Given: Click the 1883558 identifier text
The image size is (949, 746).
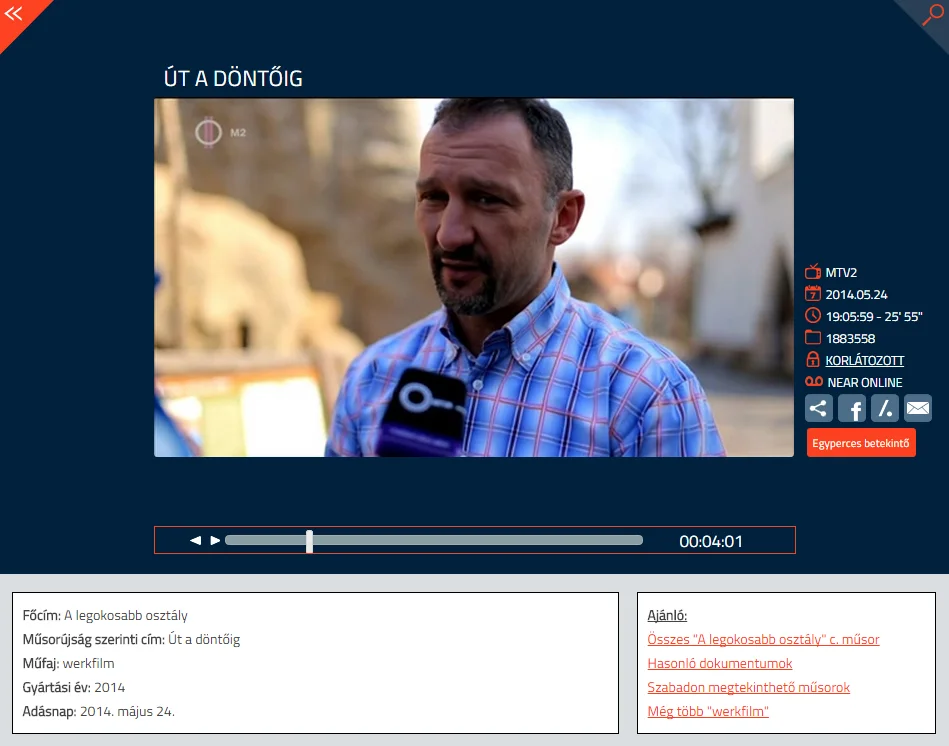Looking at the screenshot, I should [850, 339].
